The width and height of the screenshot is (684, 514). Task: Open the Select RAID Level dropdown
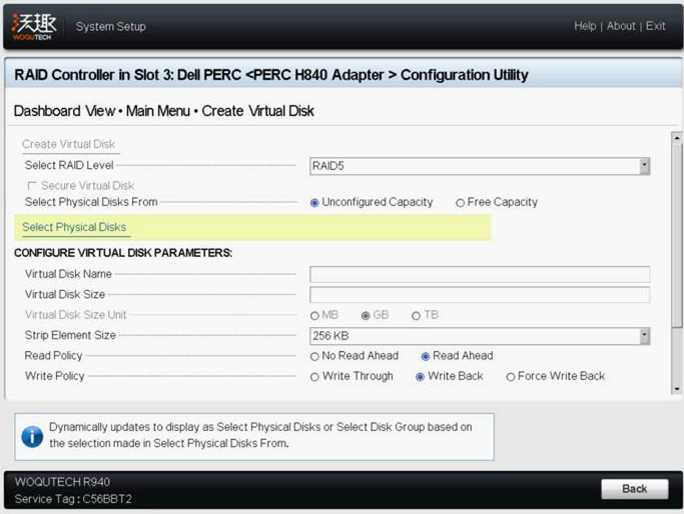(x=479, y=166)
